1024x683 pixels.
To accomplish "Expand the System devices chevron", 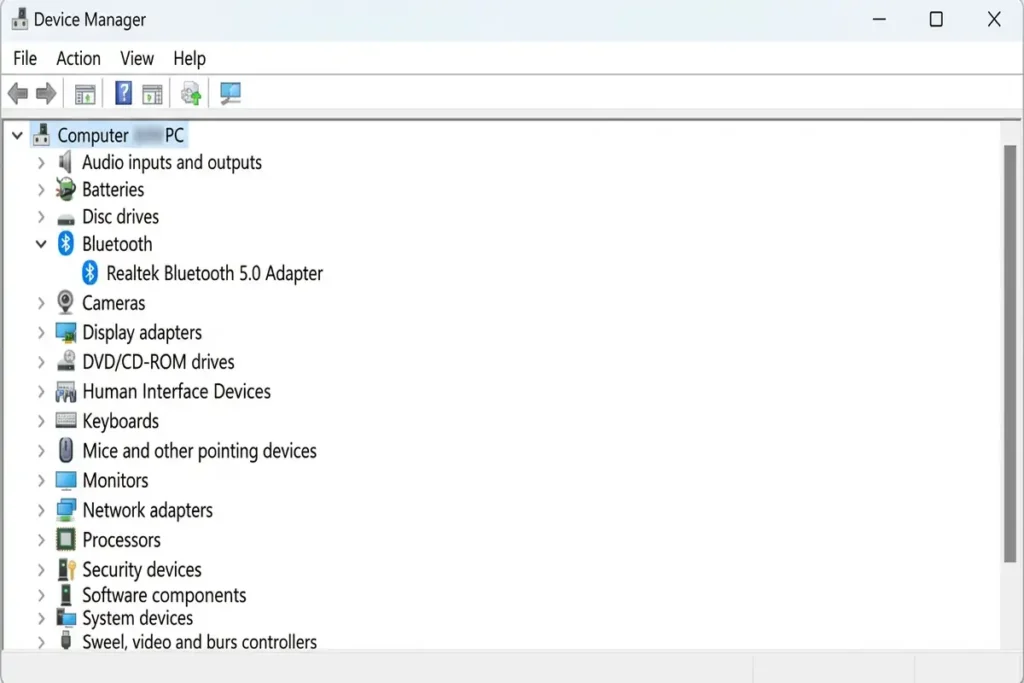I will click(x=41, y=618).
